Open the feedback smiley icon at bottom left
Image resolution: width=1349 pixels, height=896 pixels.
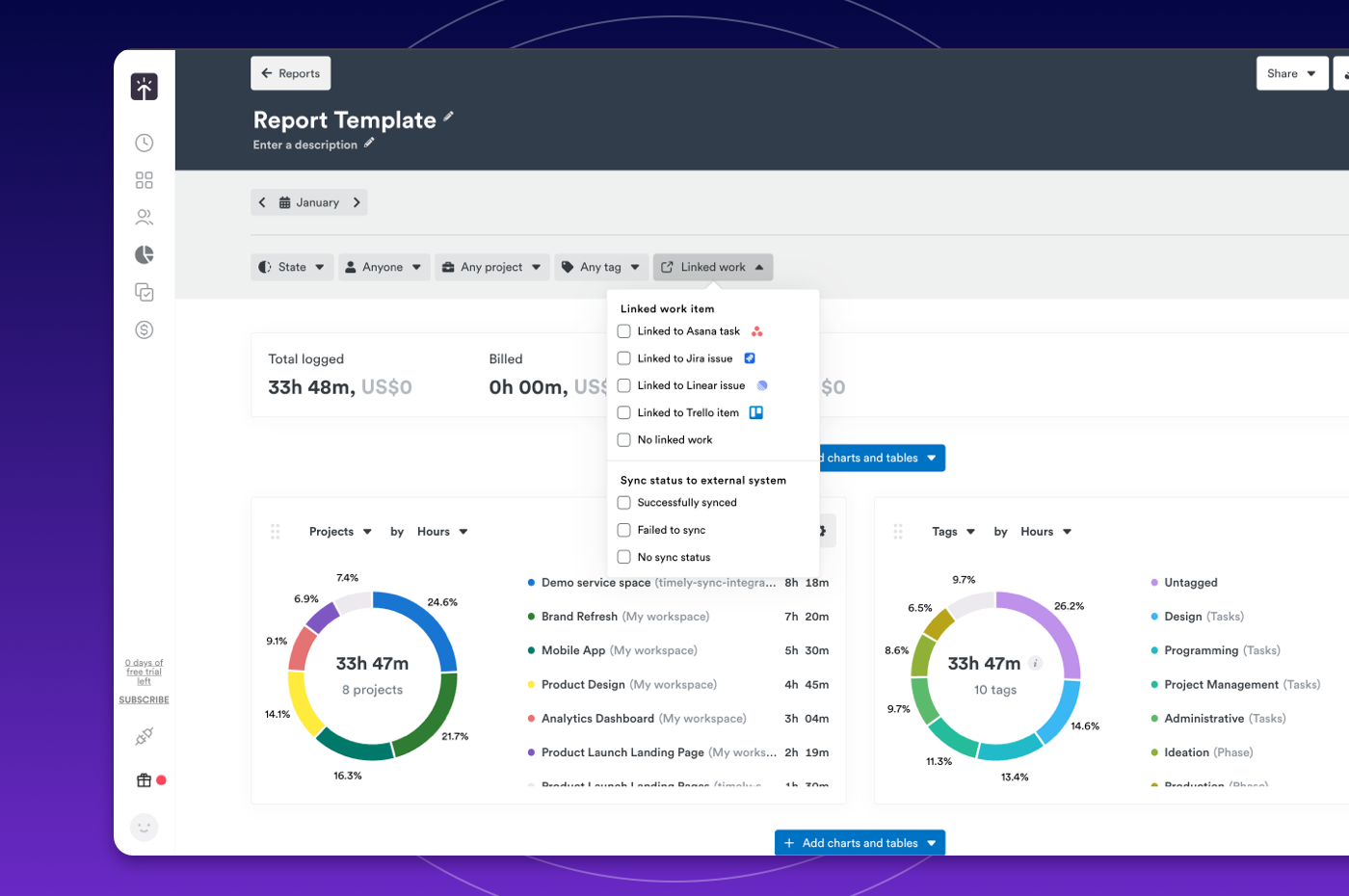tap(144, 827)
